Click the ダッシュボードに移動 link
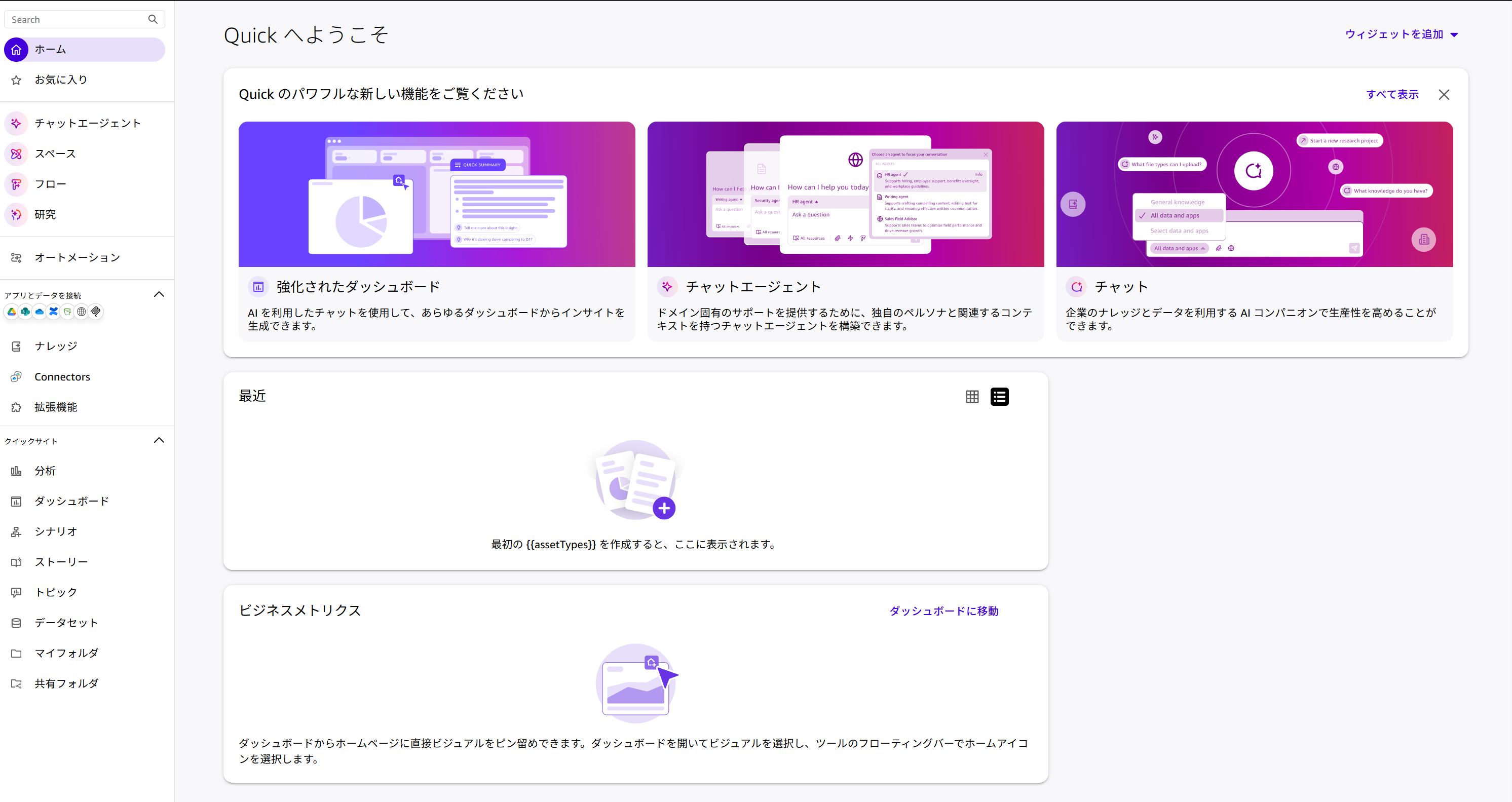The width and height of the screenshot is (1512, 802). coord(943,610)
